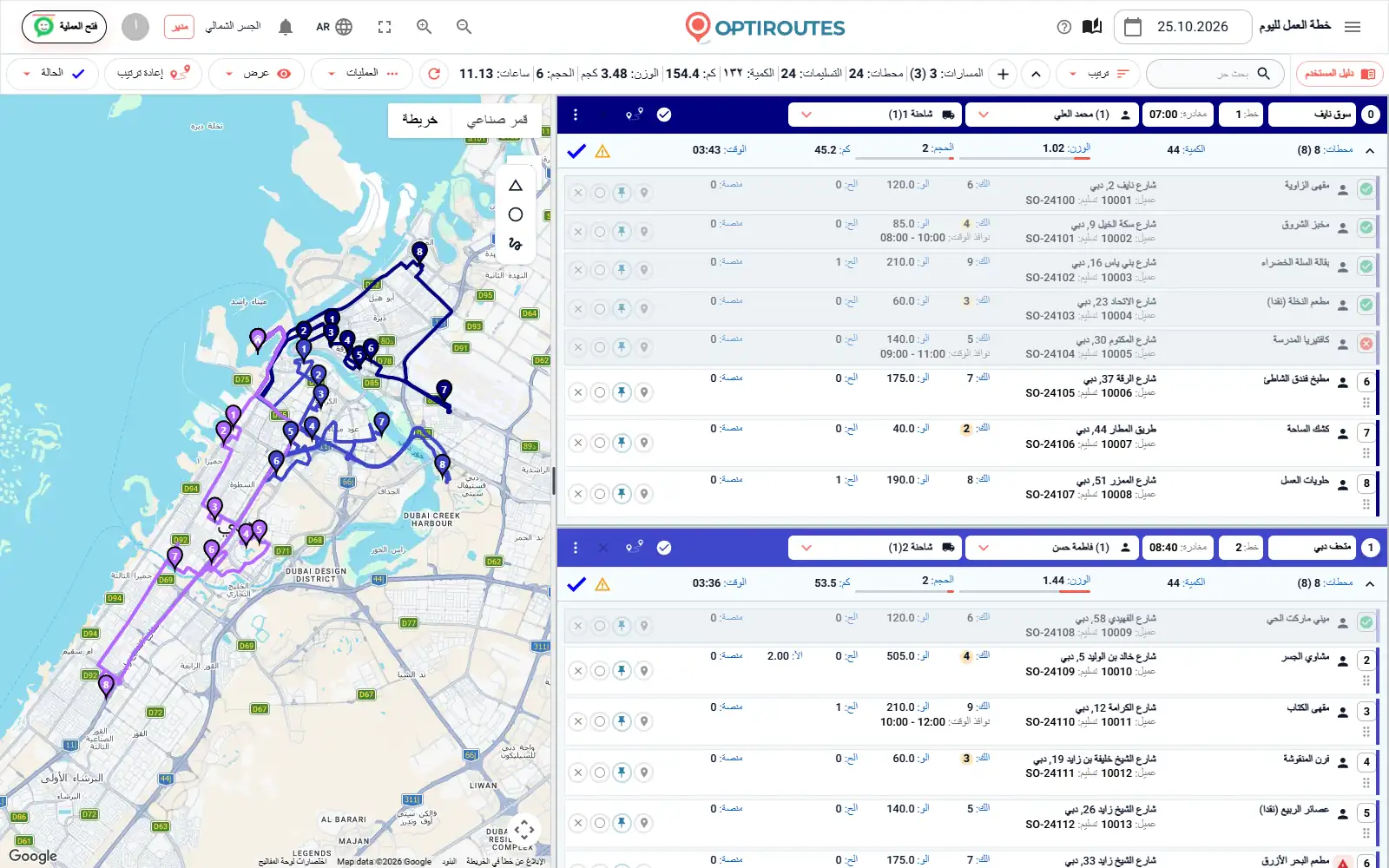Select the freehand draw tool on map
Viewport: 1389px width, 868px height.
click(x=516, y=244)
